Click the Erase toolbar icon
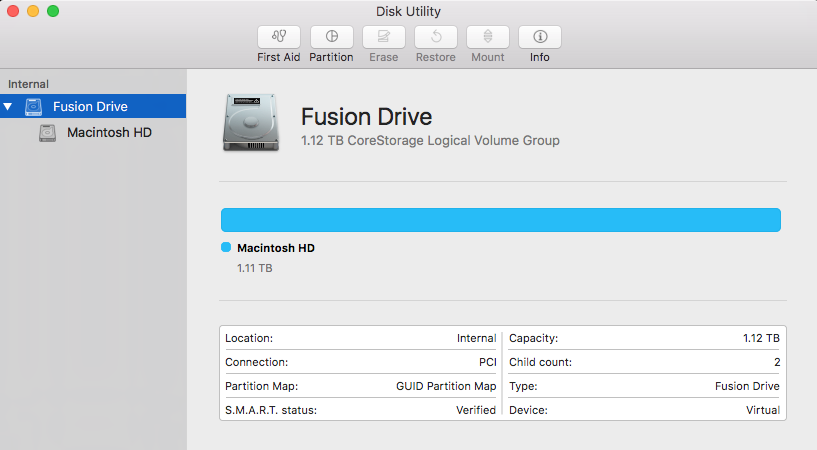 (x=383, y=36)
